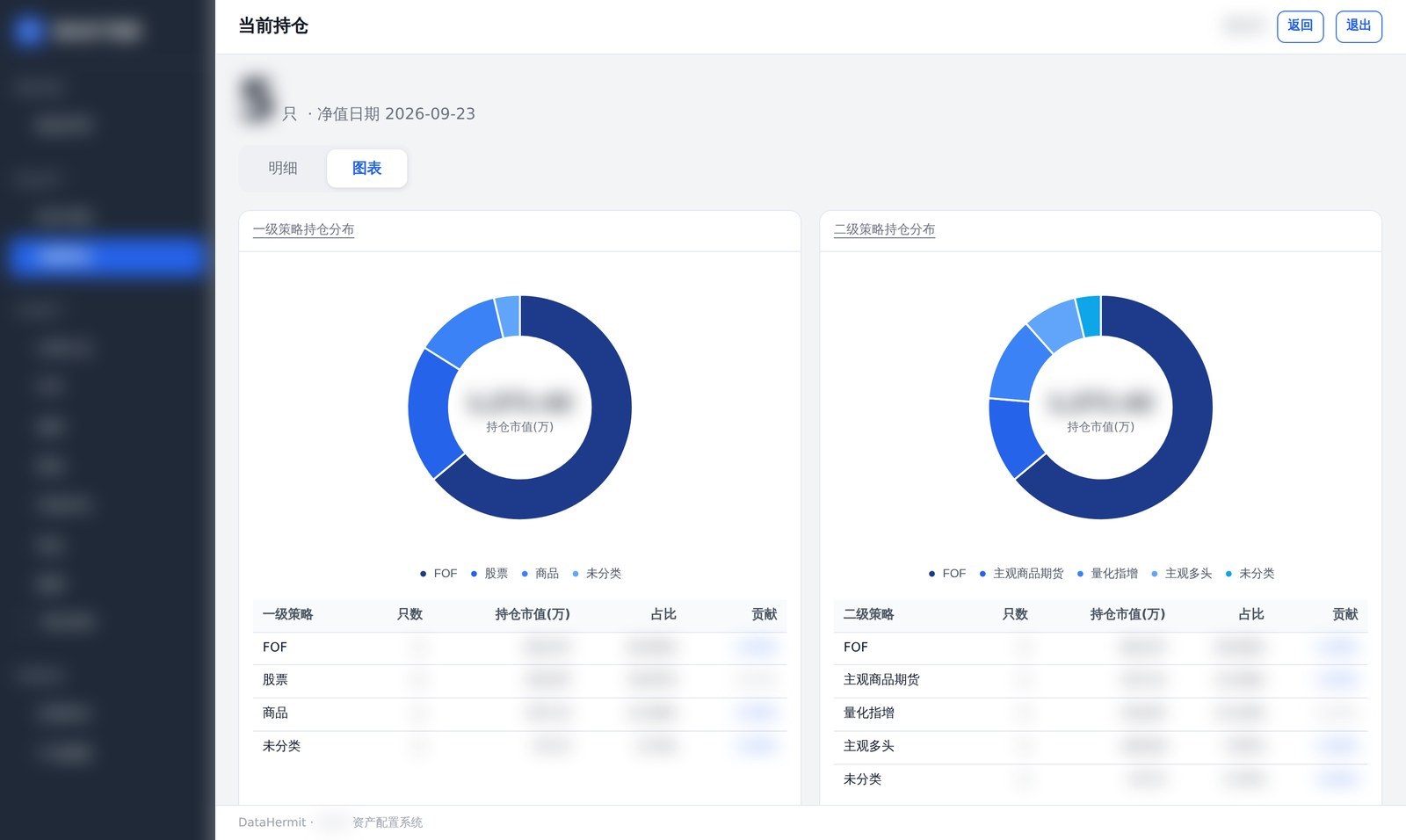This screenshot has height=840, width=1406.
Task: Select 主观商品期货 table row
Action: [x=1100, y=680]
